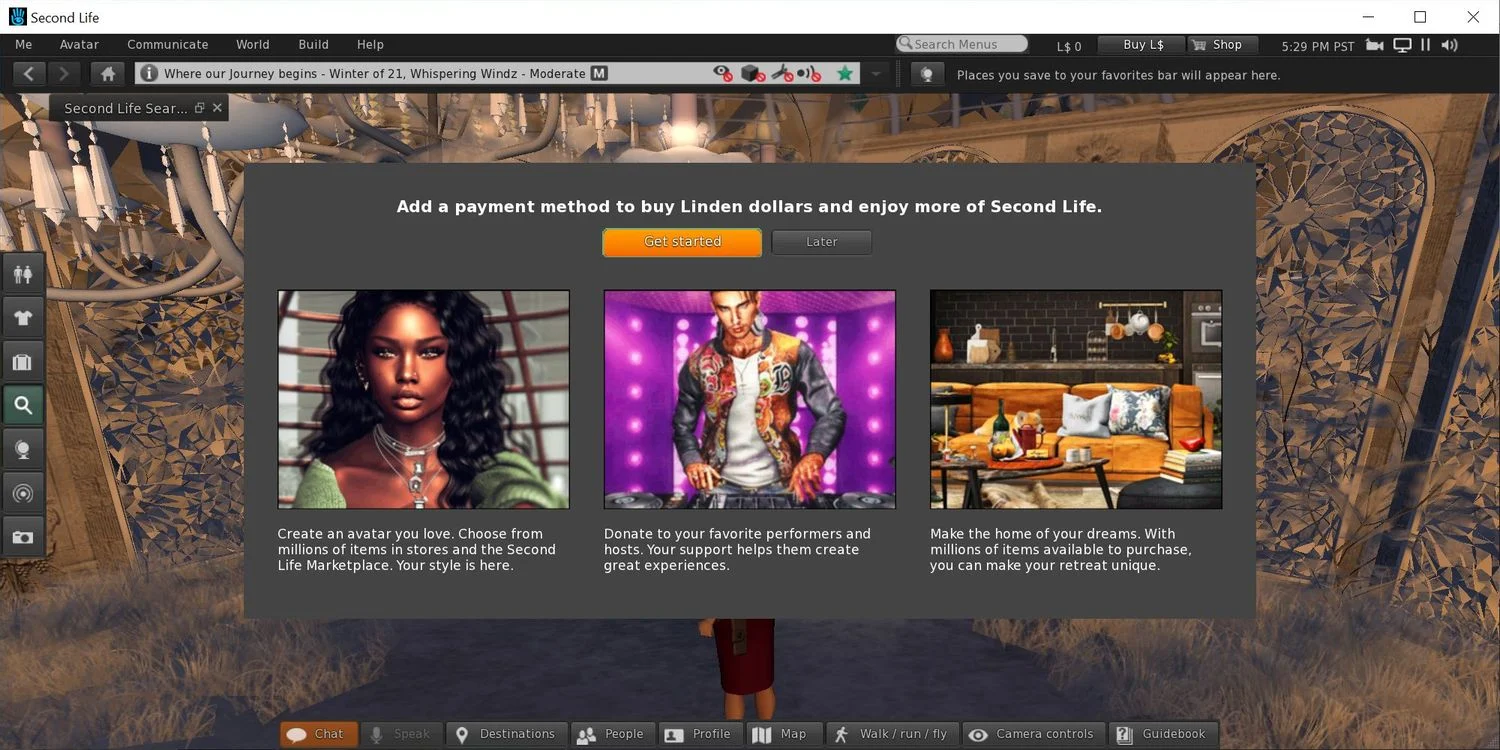Toggle the Chat toolbar button

pos(317,735)
